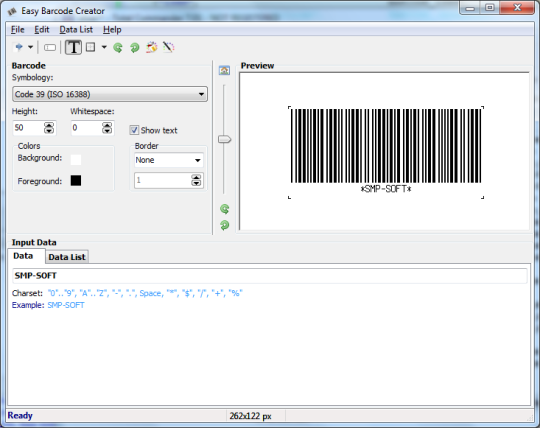Decrease Whitespace with down spinner arrow
The height and width of the screenshot is (428, 540).
(107, 131)
